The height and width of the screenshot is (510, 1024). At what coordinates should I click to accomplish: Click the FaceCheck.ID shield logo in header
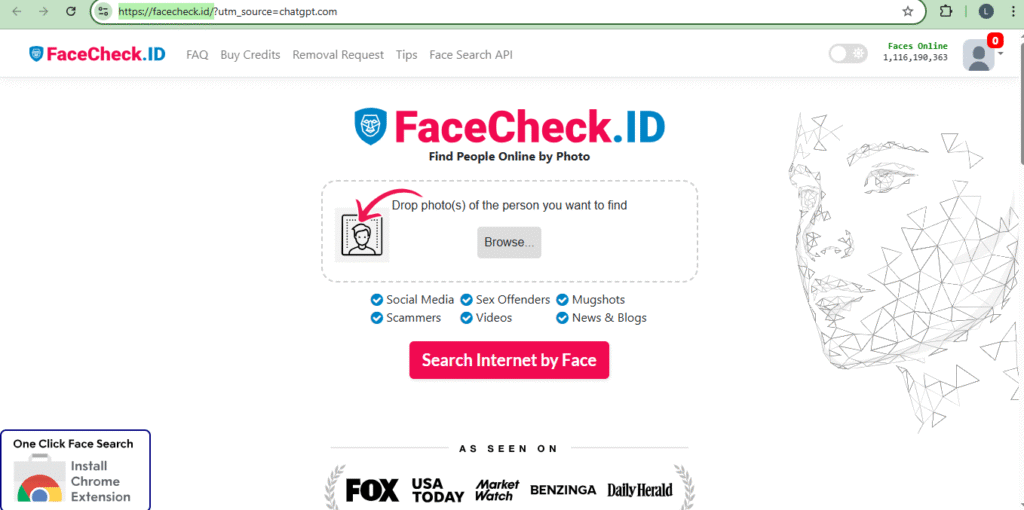[x=36, y=54]
